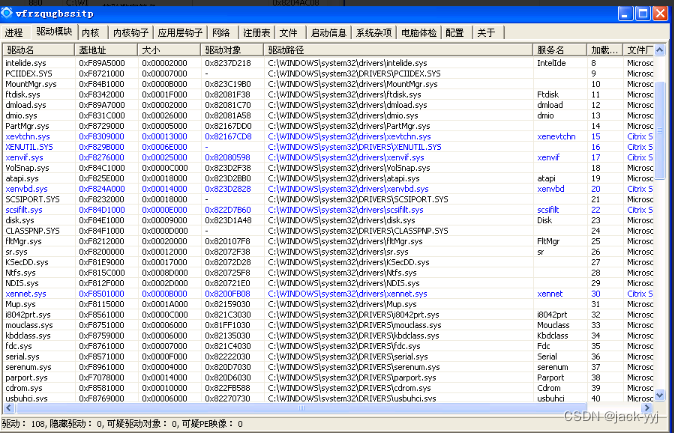Select the PartMgr.sys driver row
Viewport: 674px width, 433px height.
(329, 126)
